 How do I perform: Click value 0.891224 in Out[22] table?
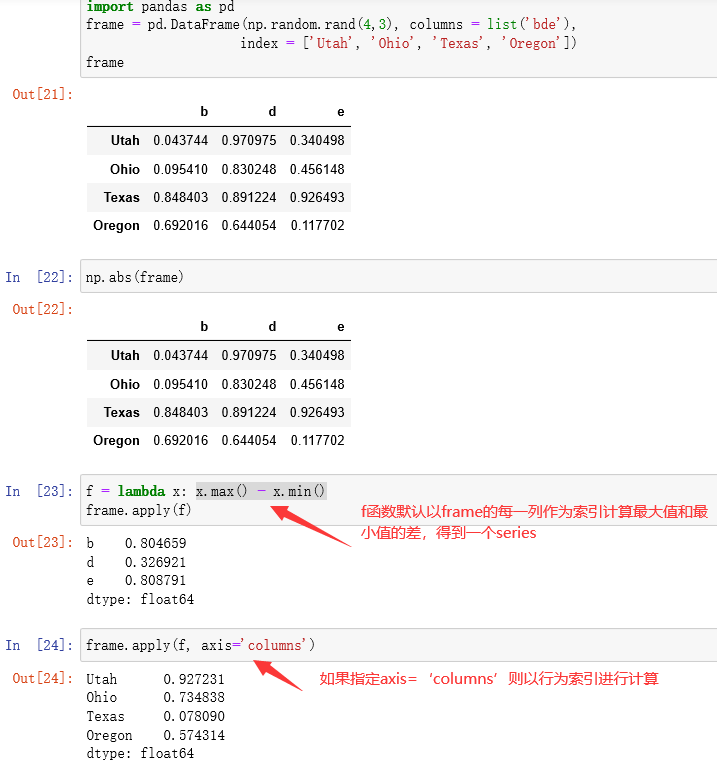249,413
